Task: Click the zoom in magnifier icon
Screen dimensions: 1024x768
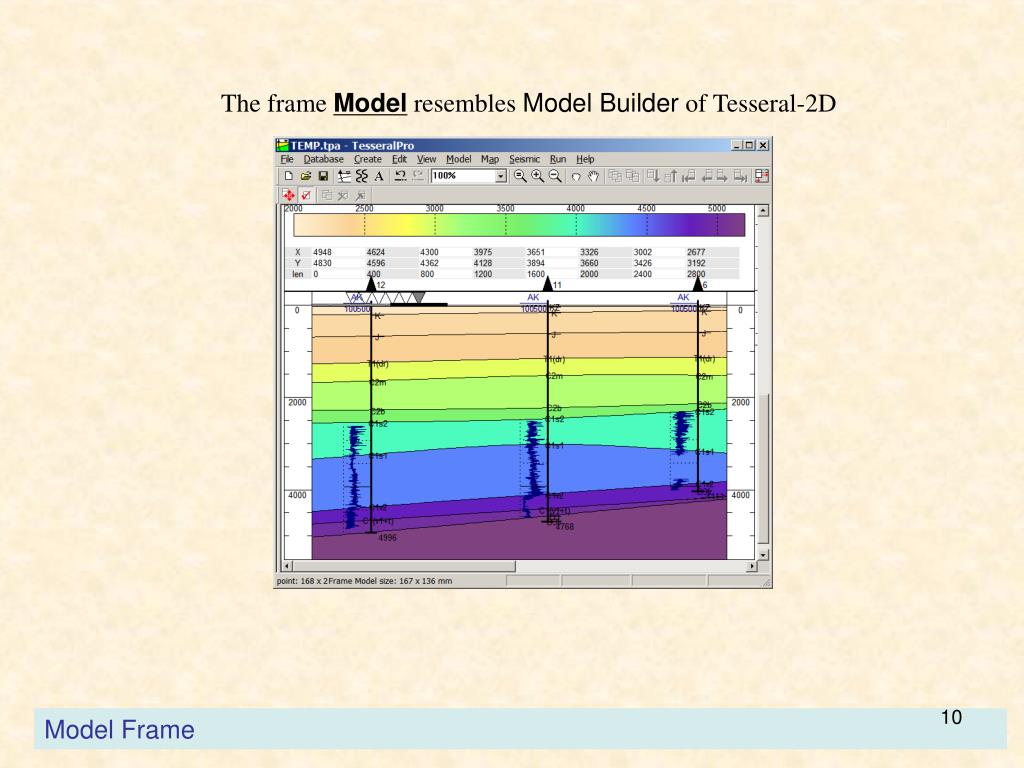Action: [537, 176]
